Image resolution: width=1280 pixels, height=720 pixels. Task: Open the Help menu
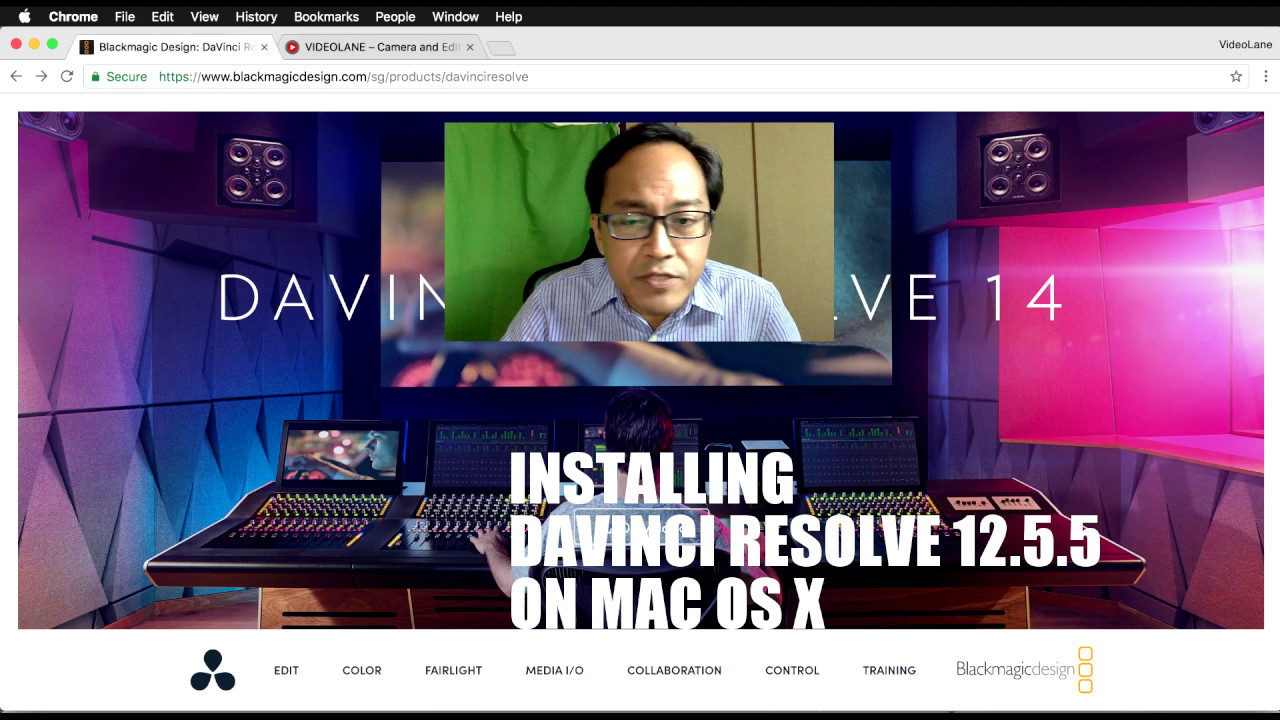coord(509,17)
